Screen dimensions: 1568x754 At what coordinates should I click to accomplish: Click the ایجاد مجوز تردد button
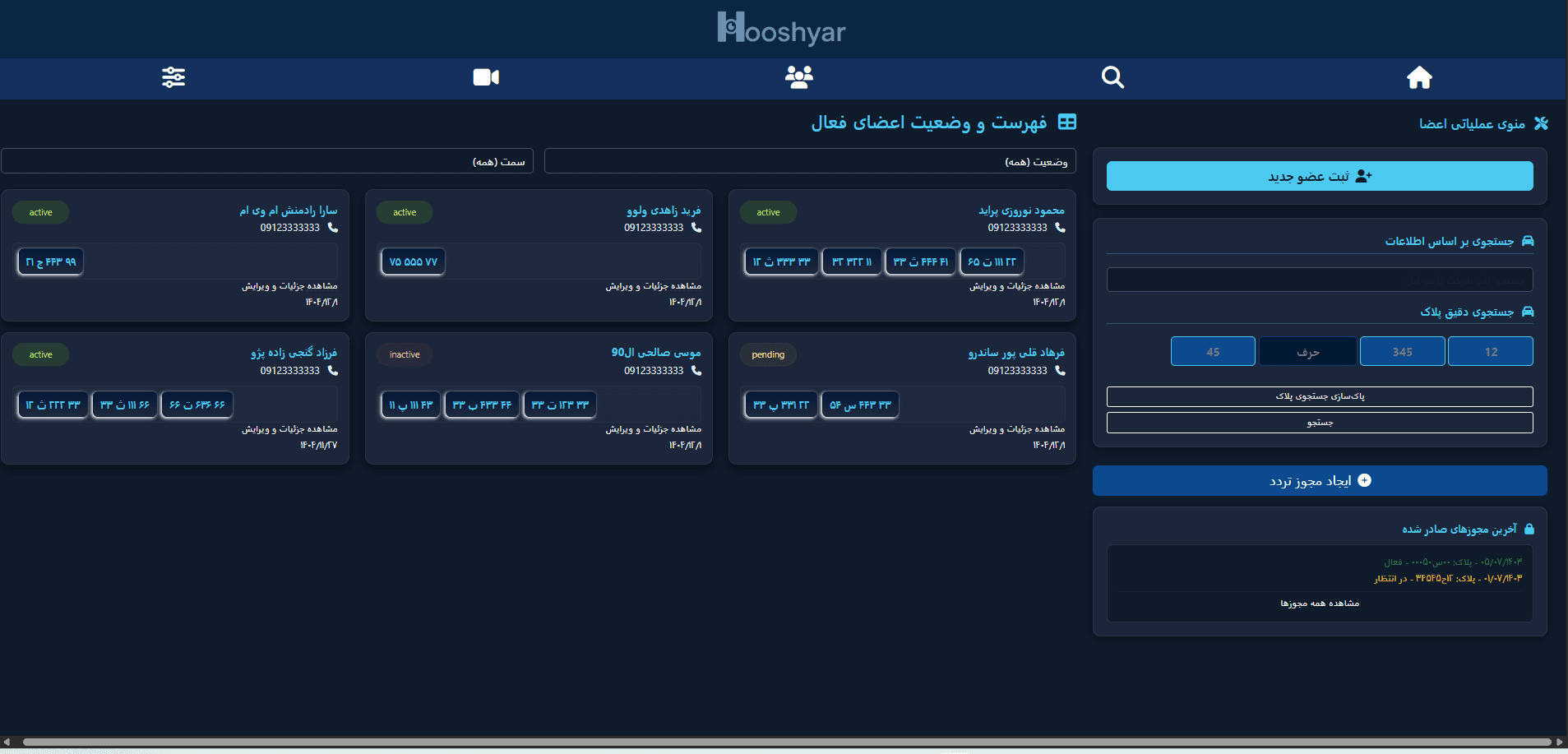pyautogui.click(x=1319, y=481)
